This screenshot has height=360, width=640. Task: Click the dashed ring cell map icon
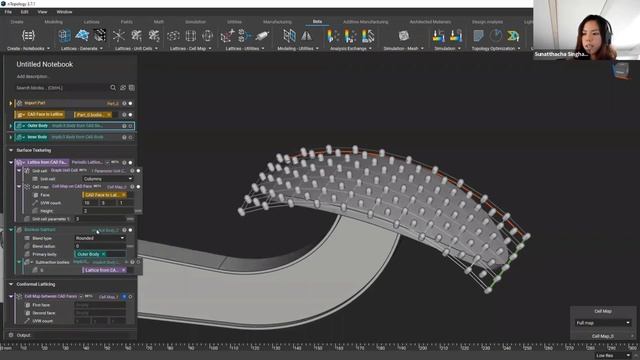[x=173, y=36]
